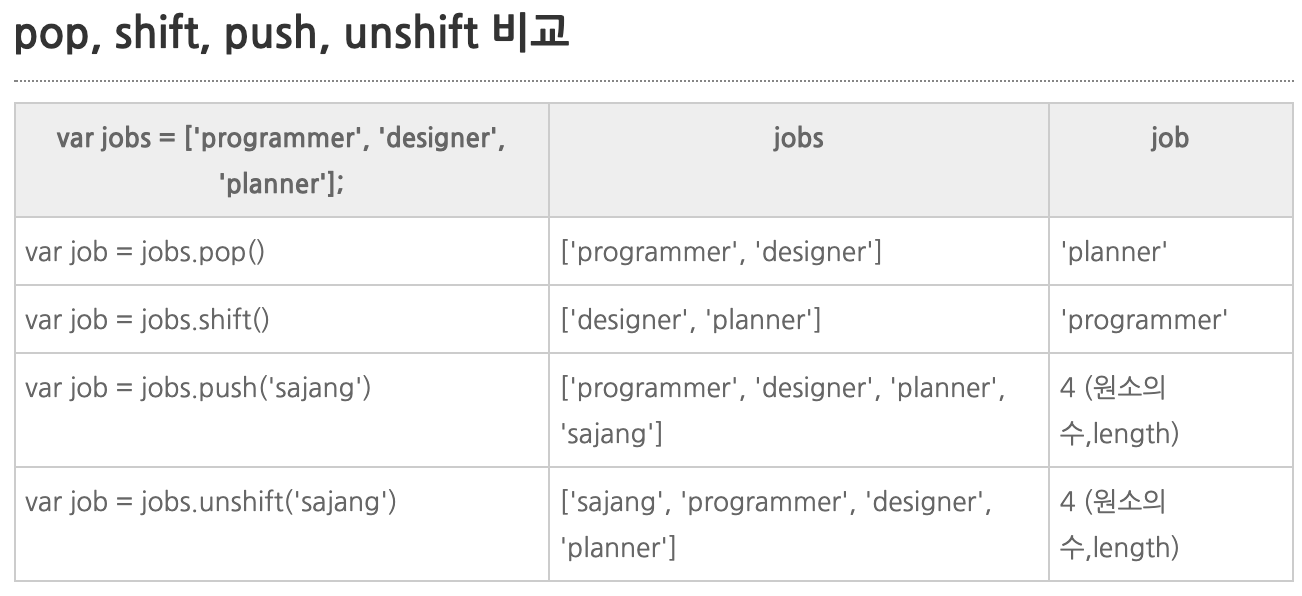This screenshot has width=1302, height=596.
Task: Select the 'var job = jobs.shift()' cell
Action: (282, 319)
